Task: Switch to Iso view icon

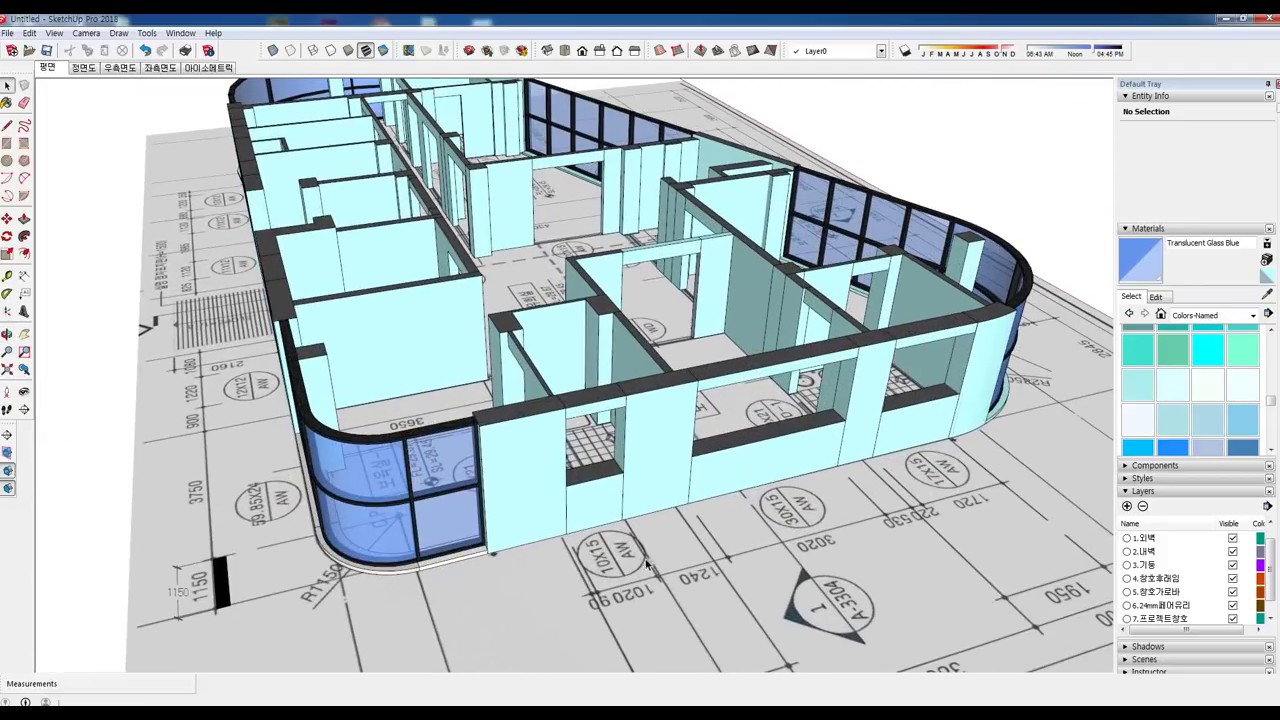Action: coord(547,50)
